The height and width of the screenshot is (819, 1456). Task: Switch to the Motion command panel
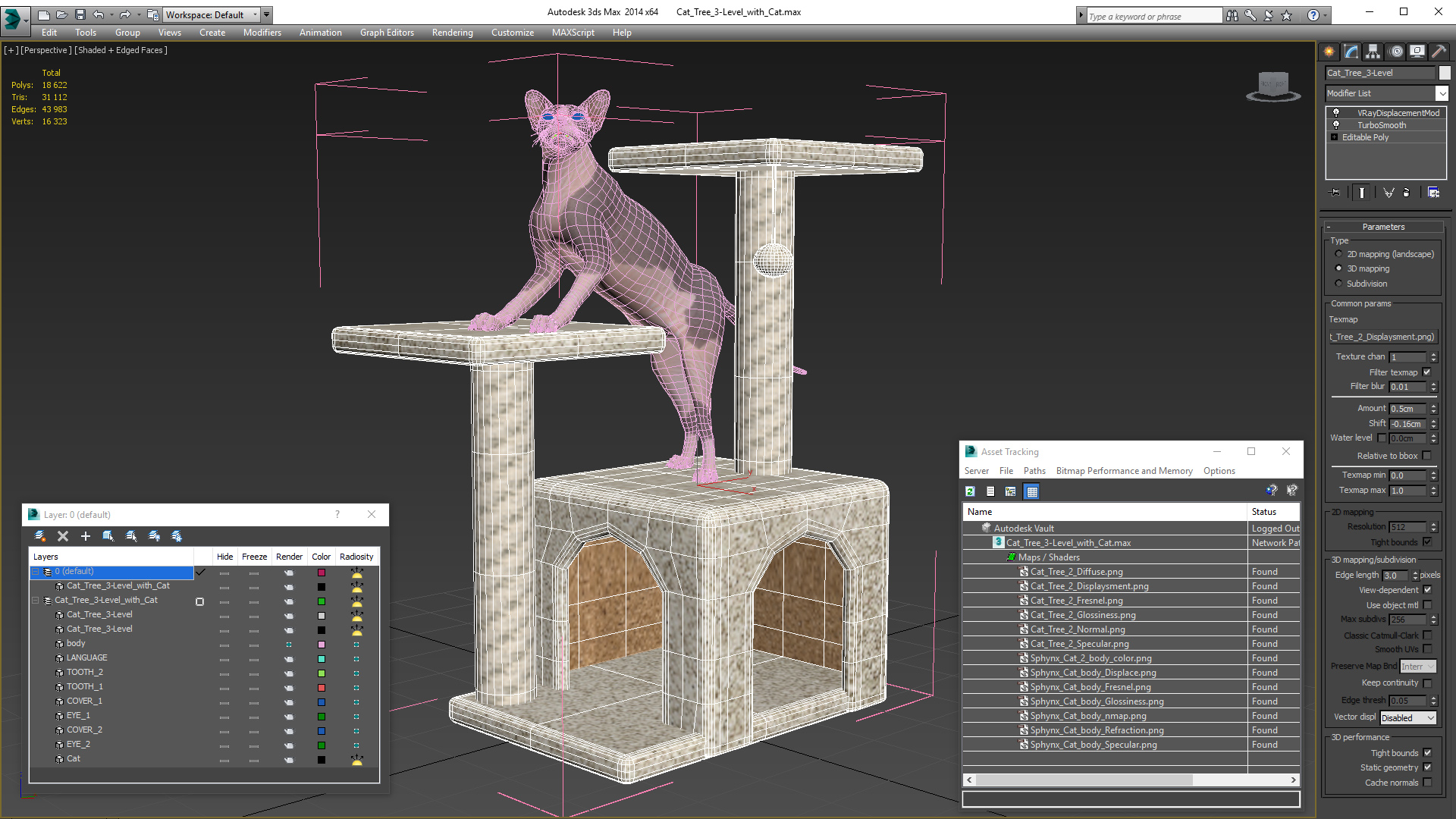pos(1396,52)
